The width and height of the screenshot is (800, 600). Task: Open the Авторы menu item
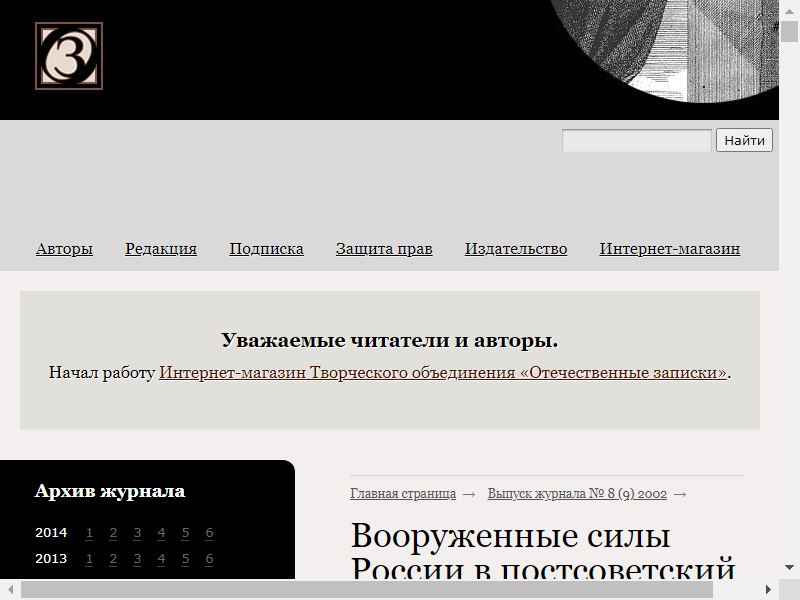point(64,249)
